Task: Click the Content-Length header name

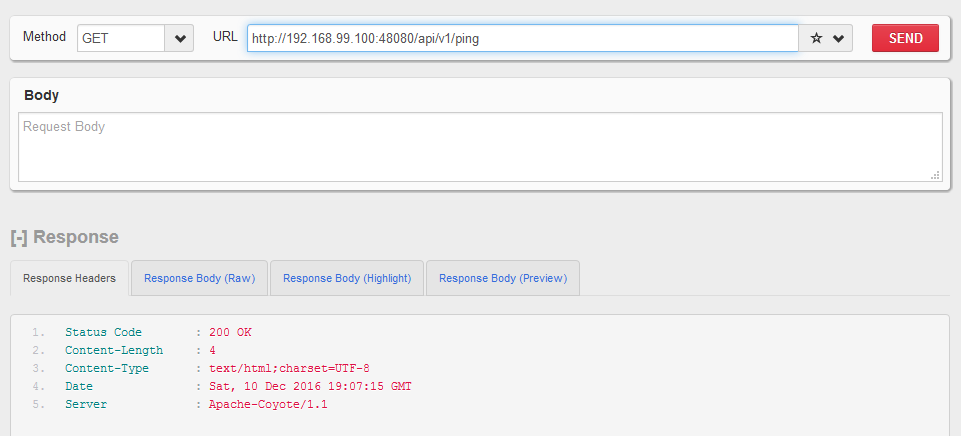Action: [114, 350]
